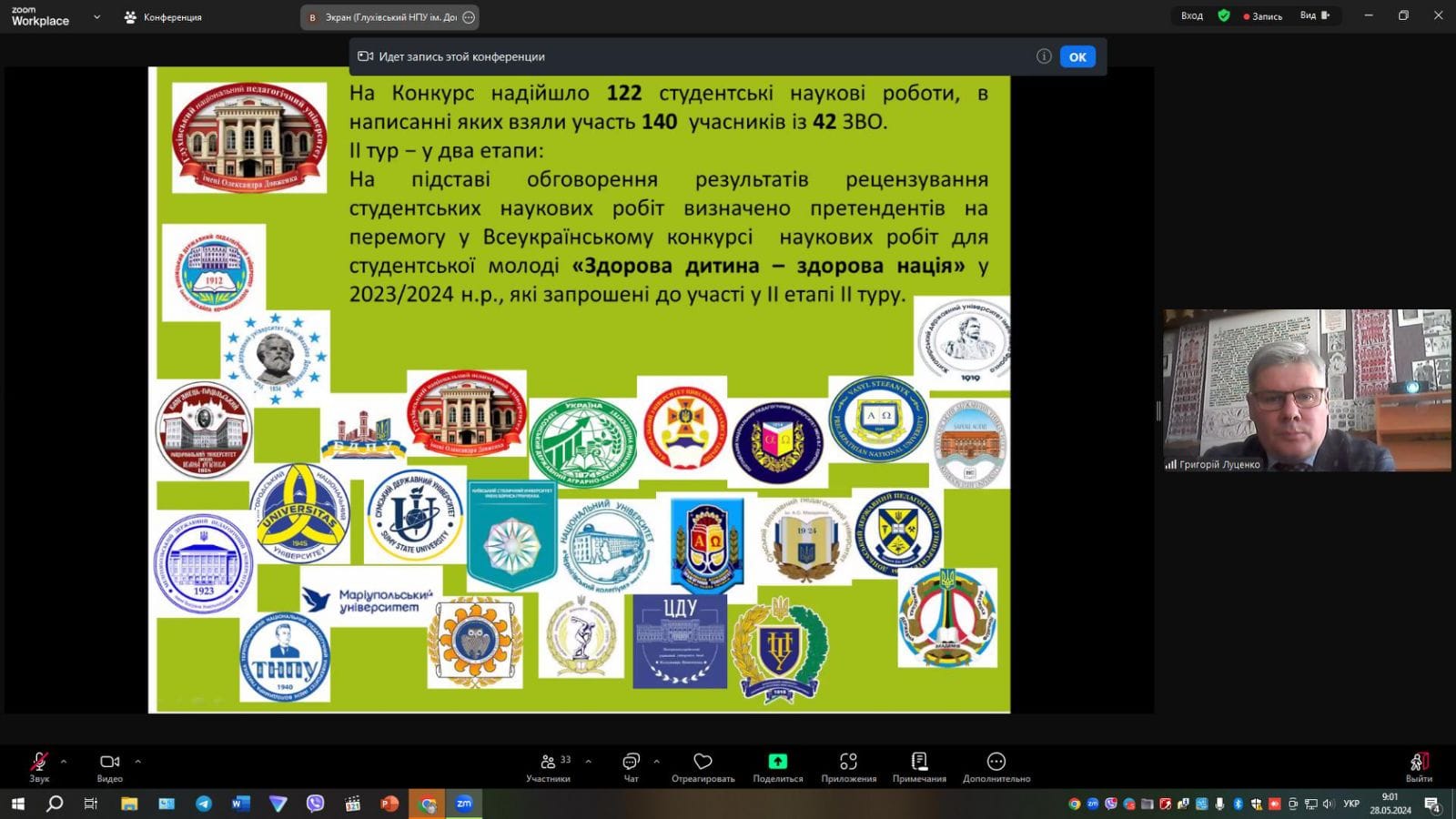Viewport: 1456px width, 819px height.
Task: Open Task View on the taskbar
Action: pyautogui.click(x=91, y=804)
